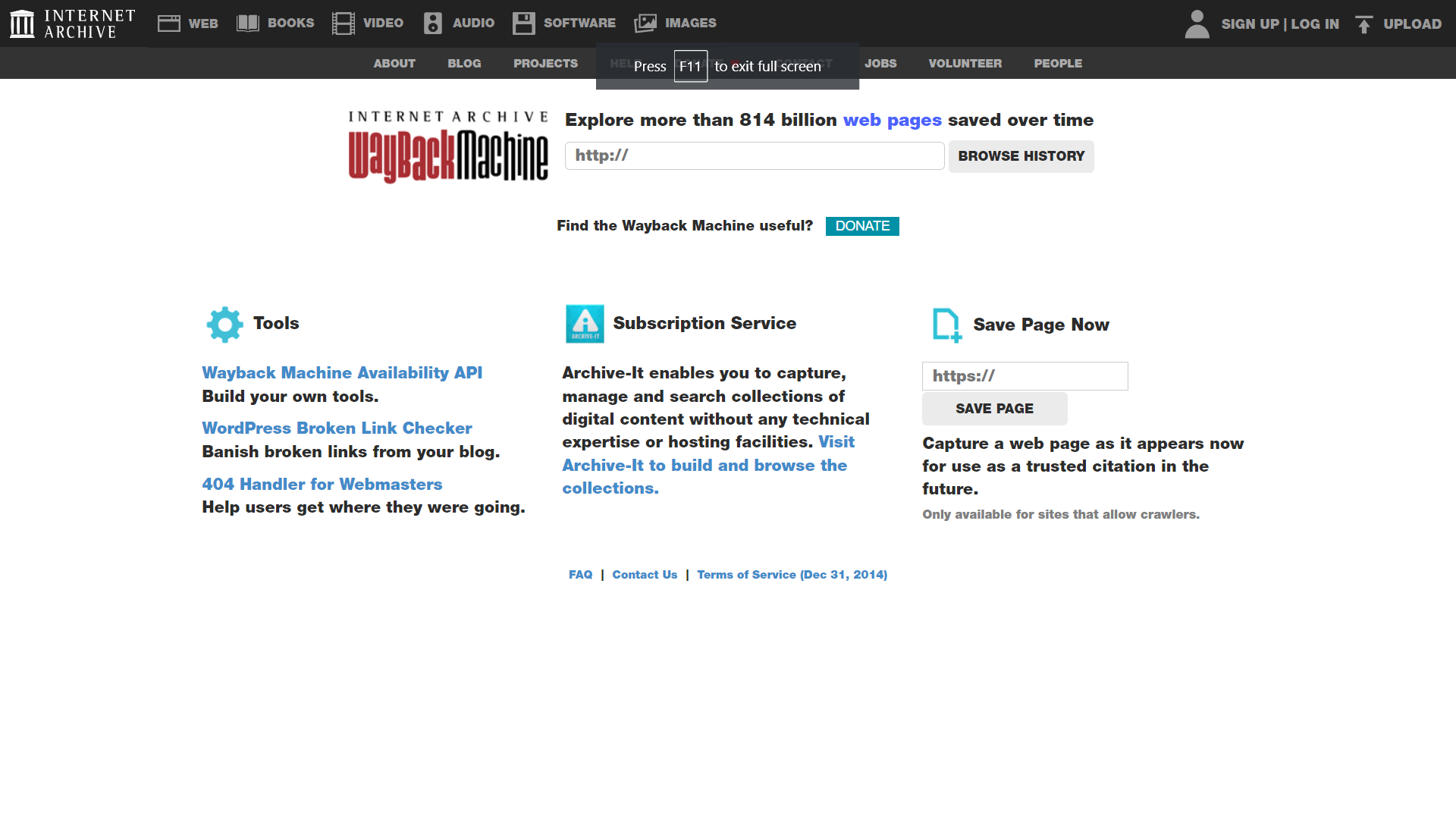
Task: Go to the ABOUT page
Action: (394, 64)
